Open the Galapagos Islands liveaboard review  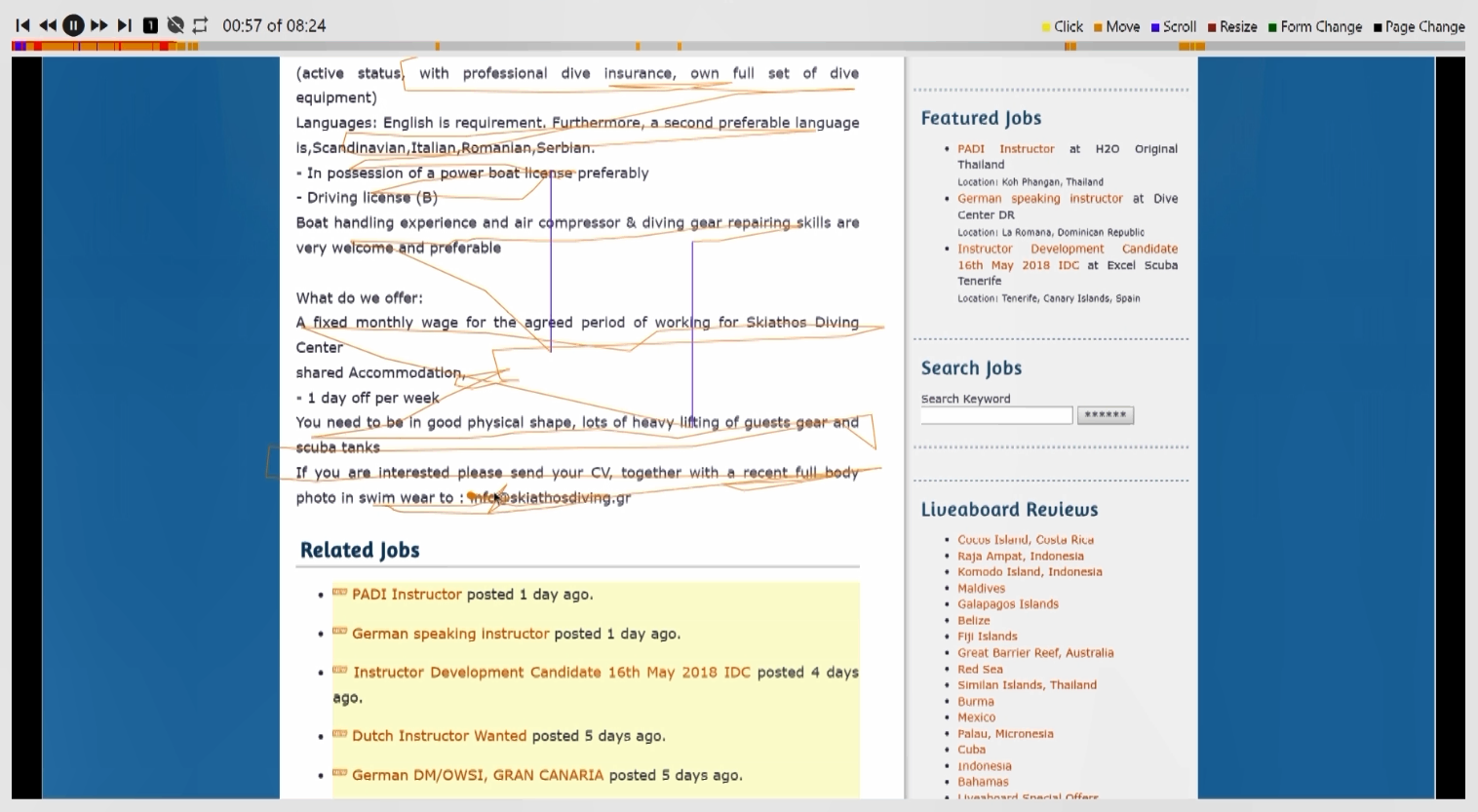(1008, 603)
